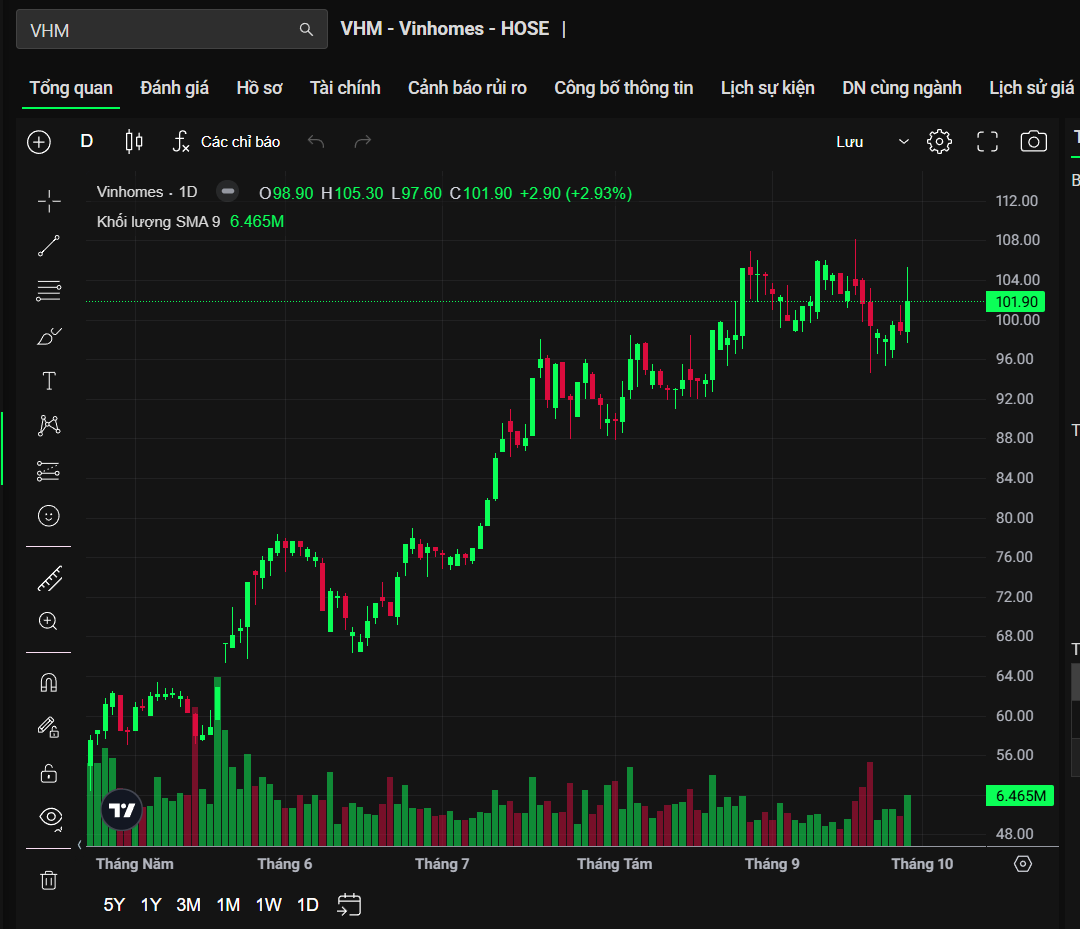Select the brush drawing tool

tap(49, 336)
